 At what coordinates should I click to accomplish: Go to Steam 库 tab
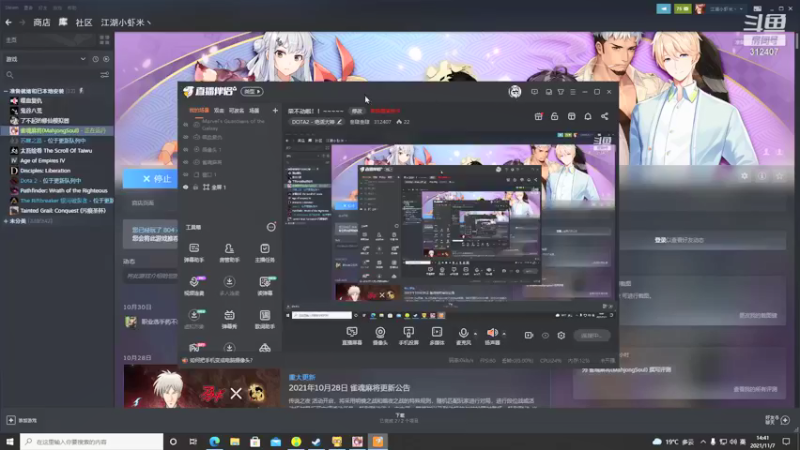[63, 22]
